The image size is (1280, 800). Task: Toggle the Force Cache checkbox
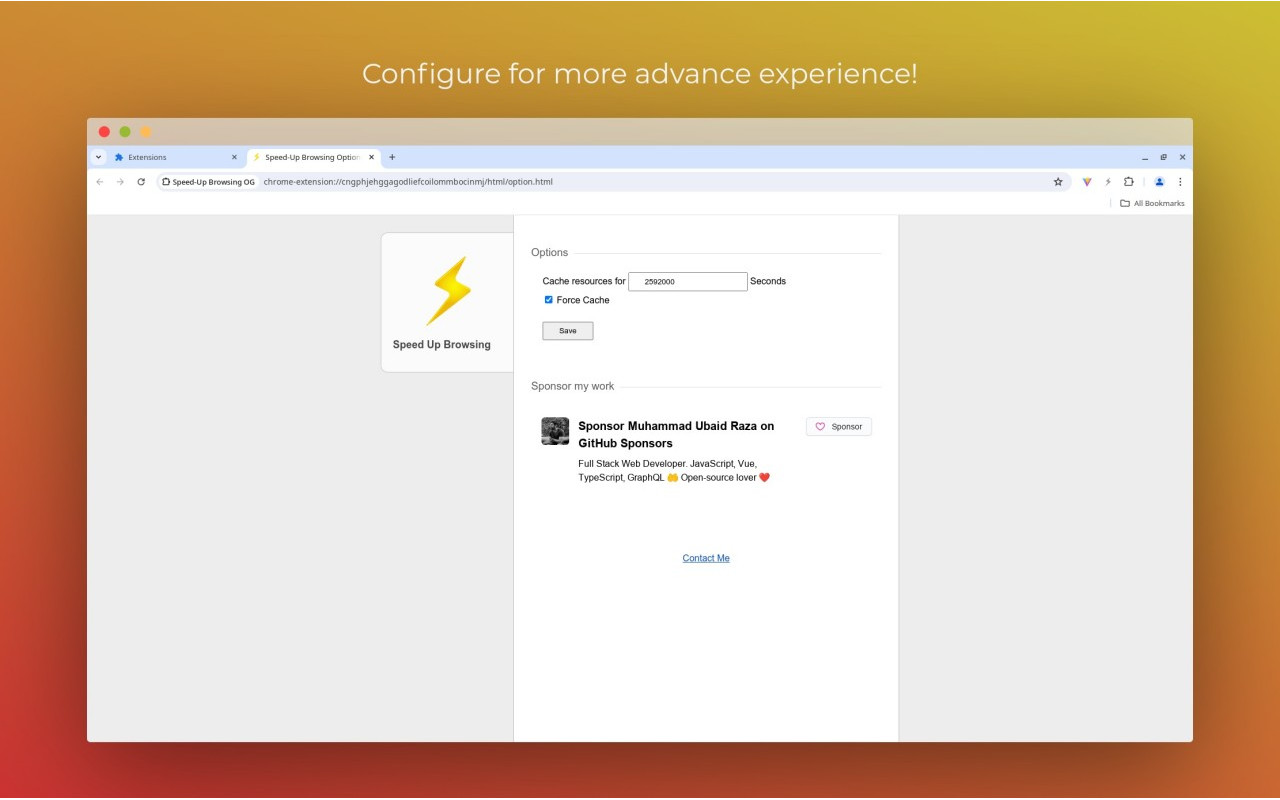click(548, 300)
